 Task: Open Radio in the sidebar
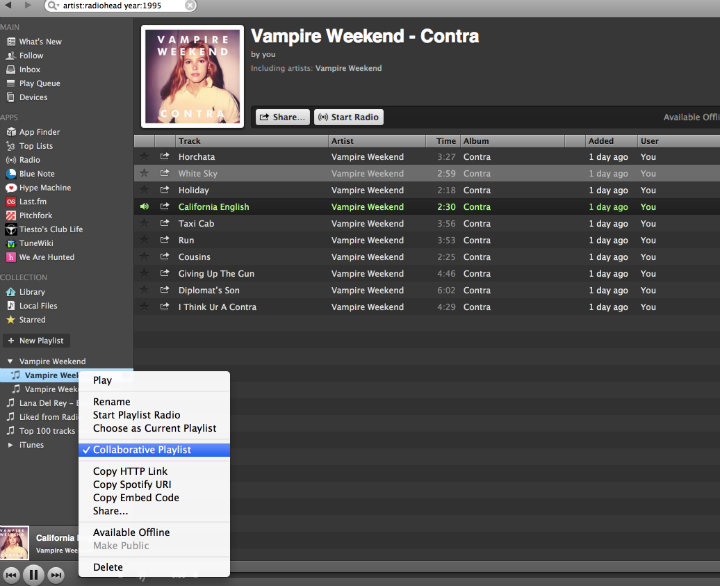23,160
